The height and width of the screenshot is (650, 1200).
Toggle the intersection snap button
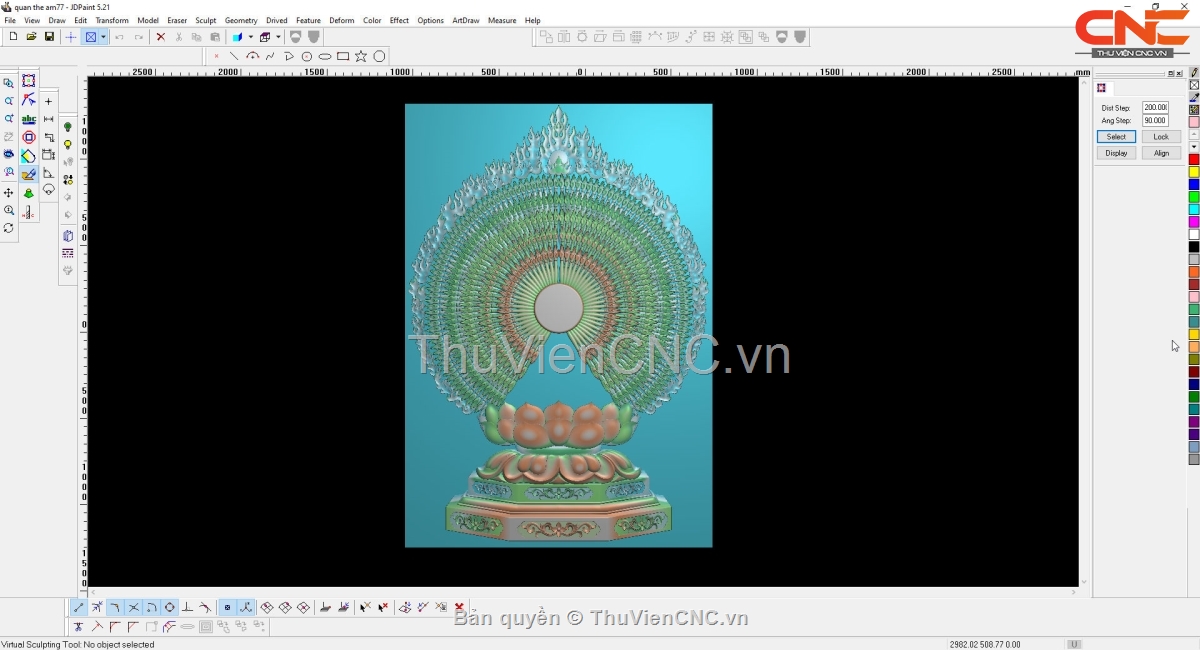pyautogui.click(x=133, y=607)
